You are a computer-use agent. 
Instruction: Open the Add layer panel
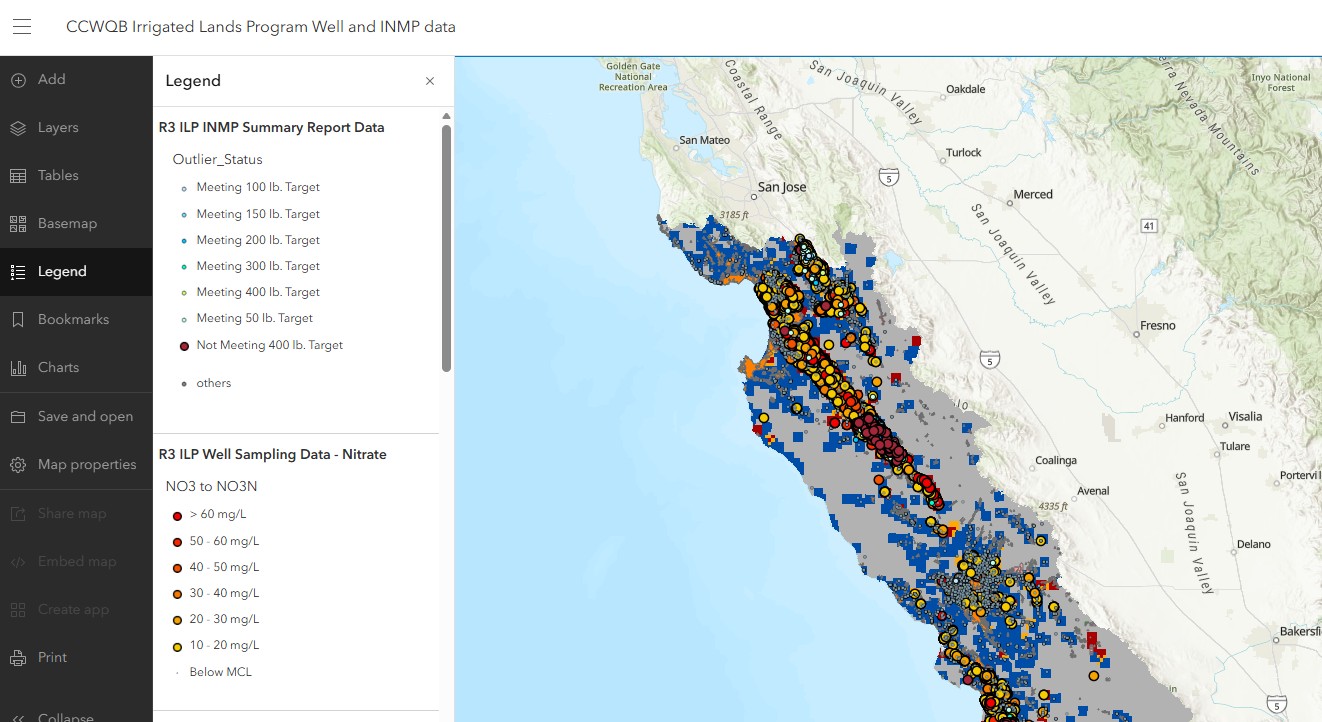point(53,79)
